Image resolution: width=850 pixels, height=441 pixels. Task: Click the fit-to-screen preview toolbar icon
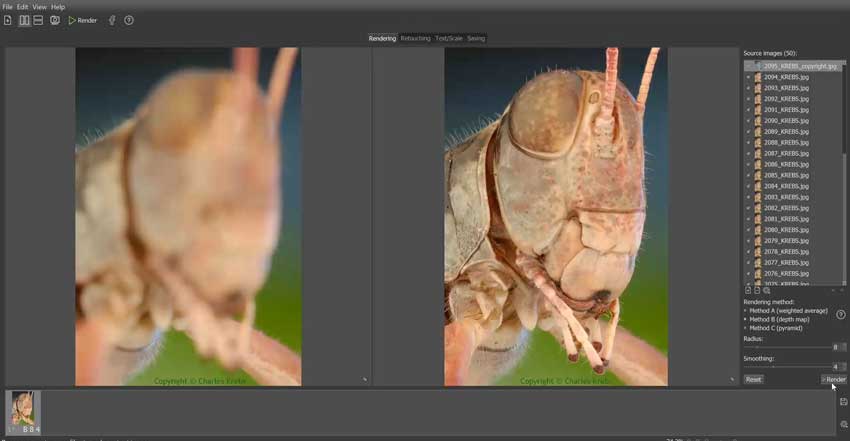(x=55, y=21)
